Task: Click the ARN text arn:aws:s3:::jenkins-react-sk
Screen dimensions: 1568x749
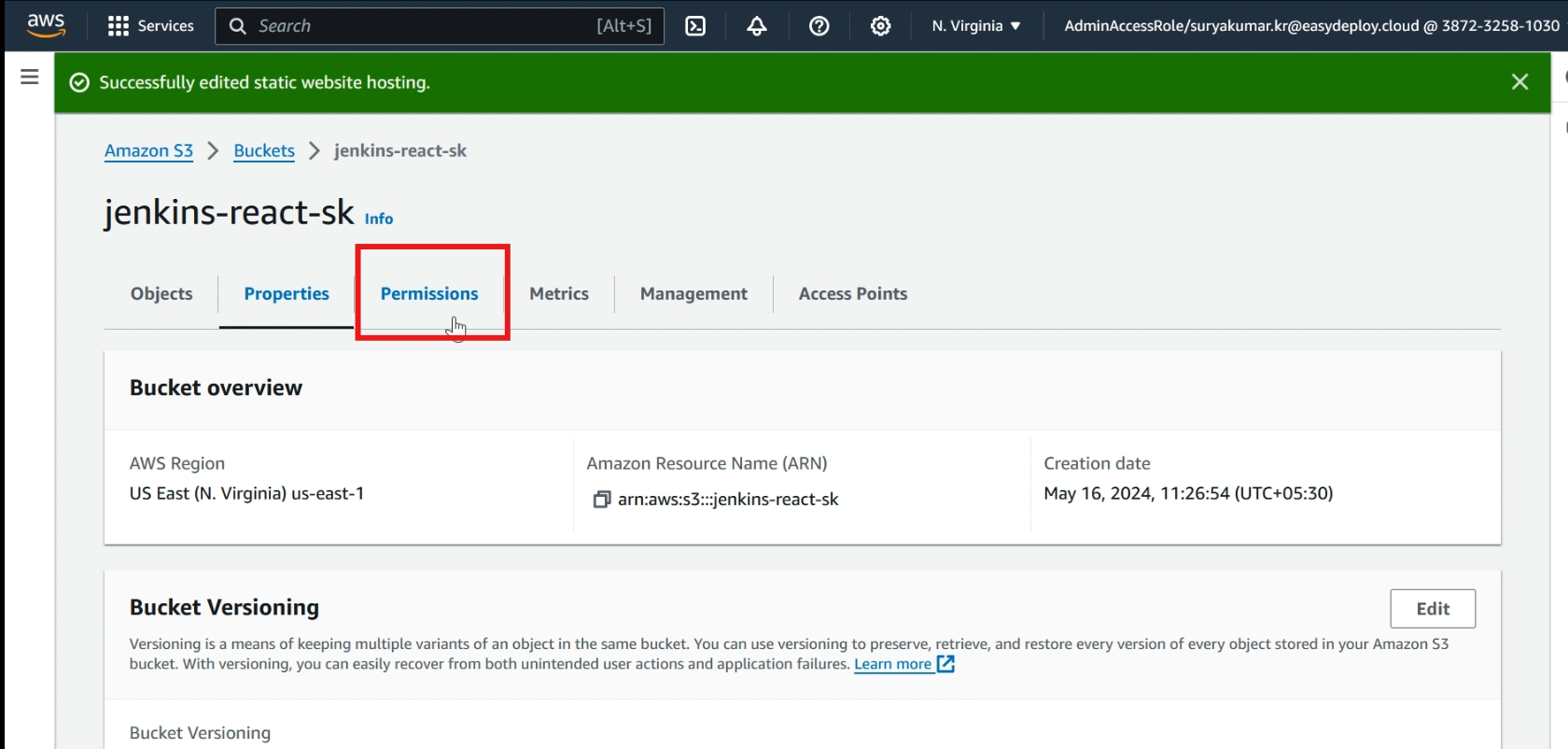Action: point(728,500)
